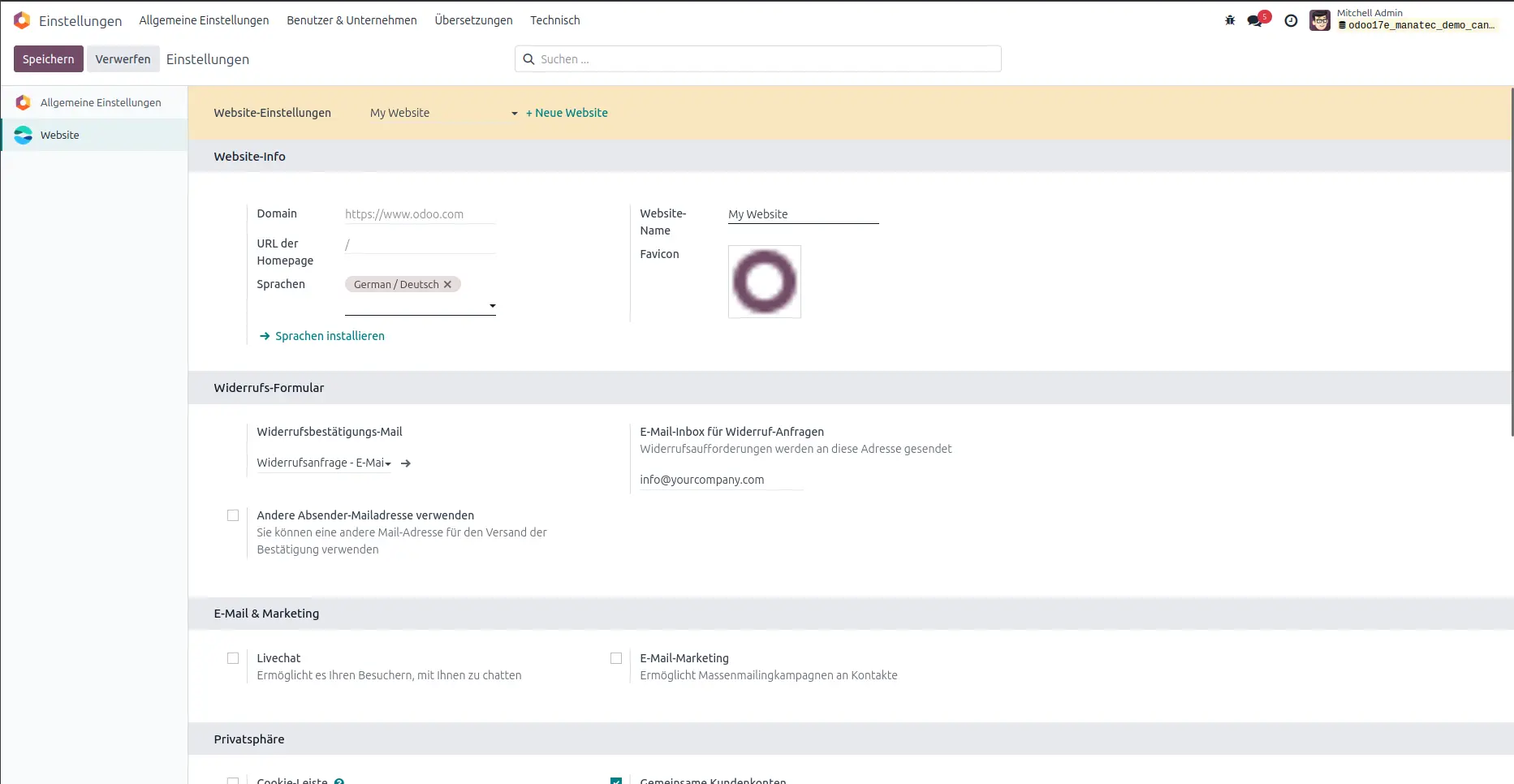Expand the Sprachen languages dropdown
This screenshot has height=784, width=1514.
pyautogui.click(x=492, y=306)
